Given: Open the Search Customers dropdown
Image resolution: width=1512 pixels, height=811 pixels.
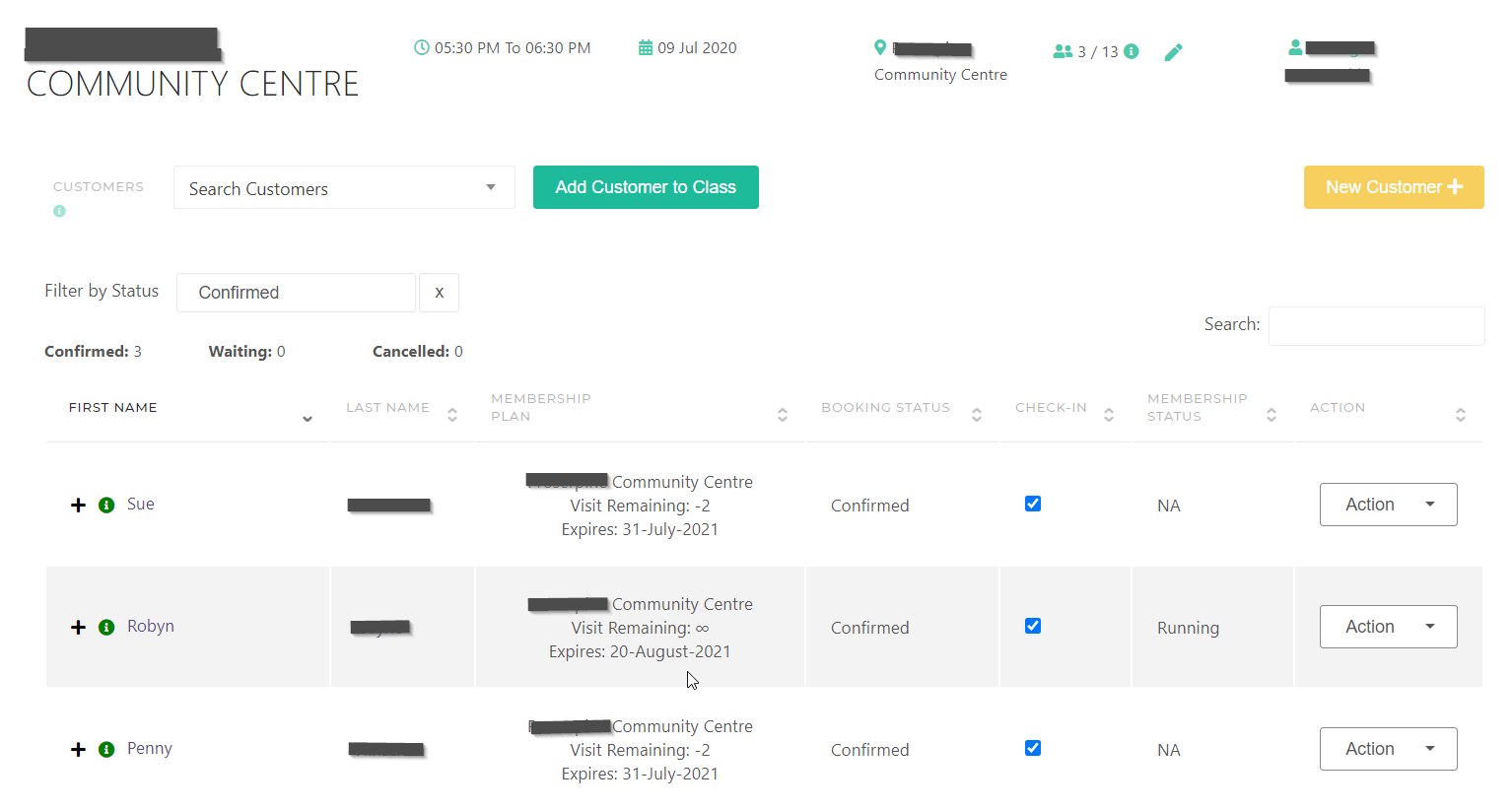Looking at the screenshot, I should click(344, 188).
